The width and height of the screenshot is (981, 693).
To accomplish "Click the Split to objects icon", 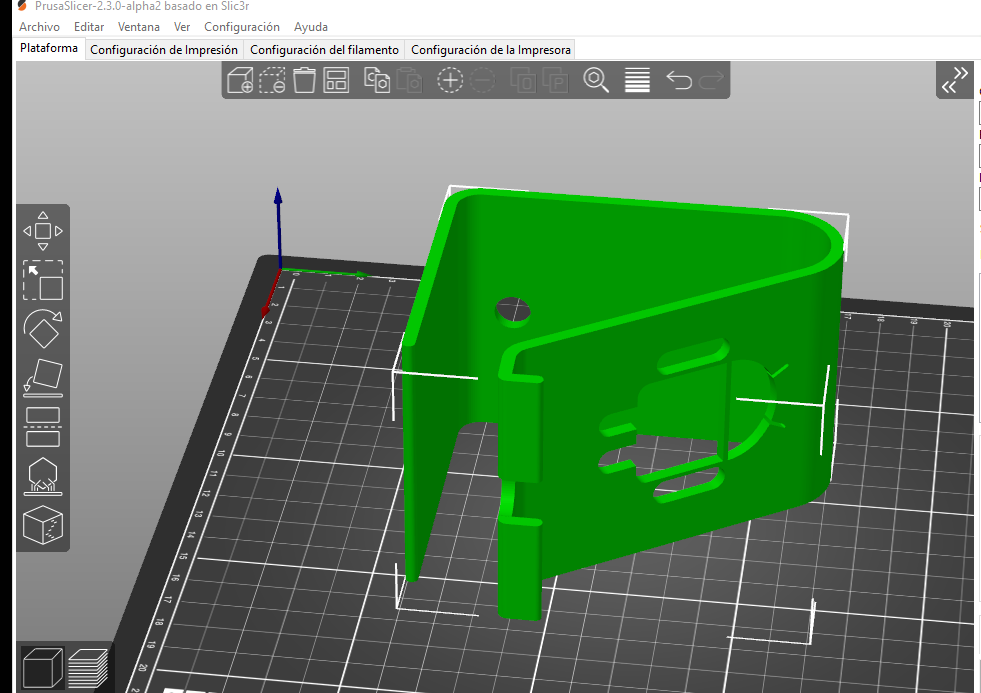I will (523, 80).
